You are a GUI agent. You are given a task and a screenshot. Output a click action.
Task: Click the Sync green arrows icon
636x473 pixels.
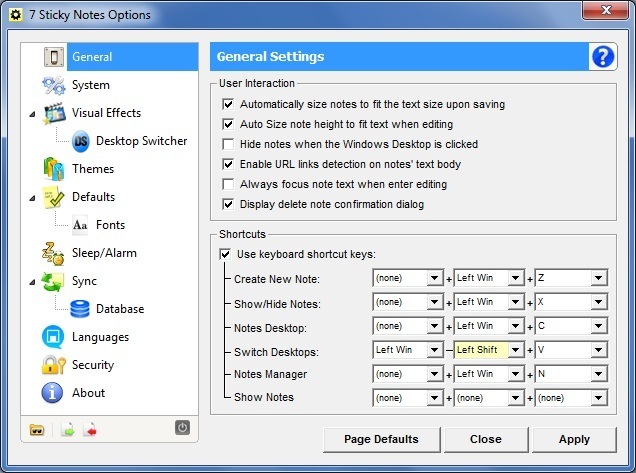pyautogui.click(x=53, y=282)
